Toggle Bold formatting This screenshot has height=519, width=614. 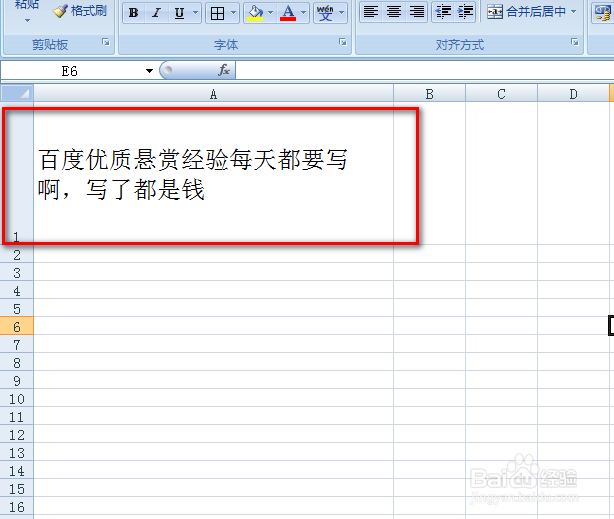[x=134, y=13]
